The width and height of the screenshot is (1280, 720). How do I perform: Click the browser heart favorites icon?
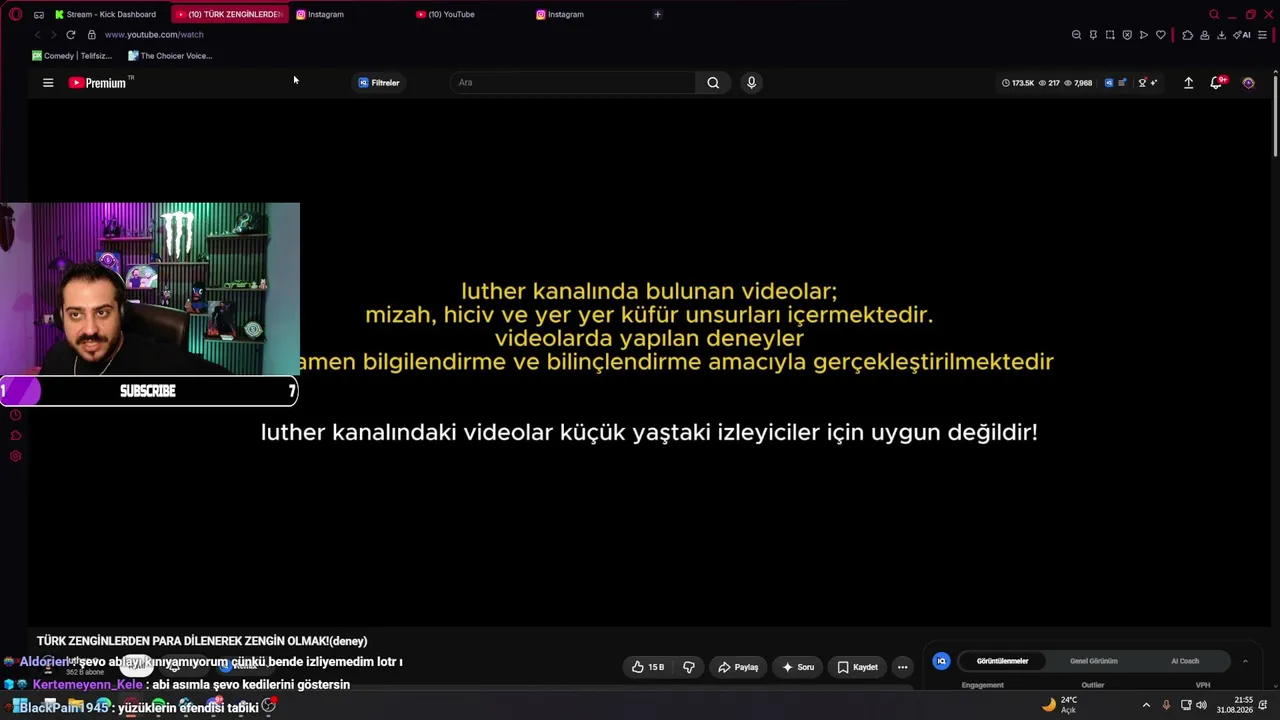[1161, 35]
